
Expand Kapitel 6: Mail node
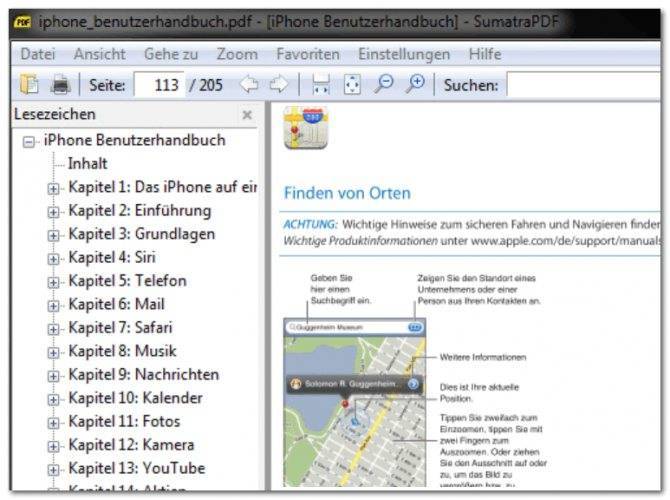coord(53,306)
